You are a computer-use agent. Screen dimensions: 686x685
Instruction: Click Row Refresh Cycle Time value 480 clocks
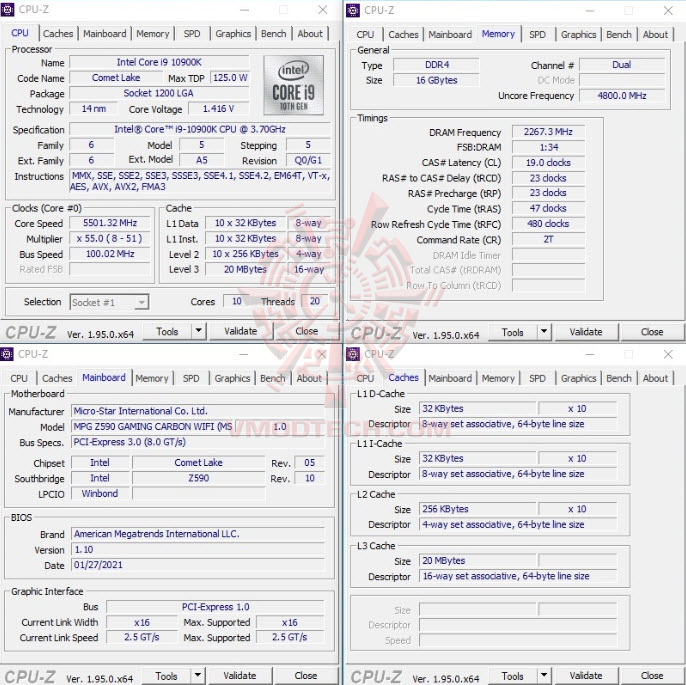[548, 224]
